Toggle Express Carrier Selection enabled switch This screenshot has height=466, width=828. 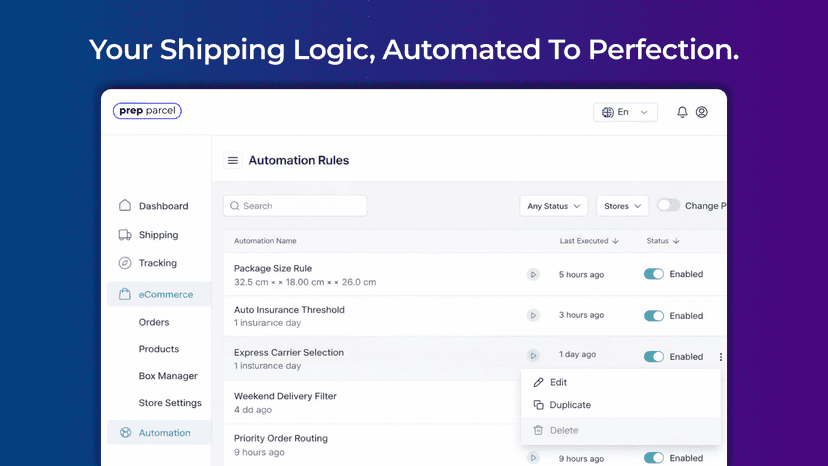(x=654, y=357)
